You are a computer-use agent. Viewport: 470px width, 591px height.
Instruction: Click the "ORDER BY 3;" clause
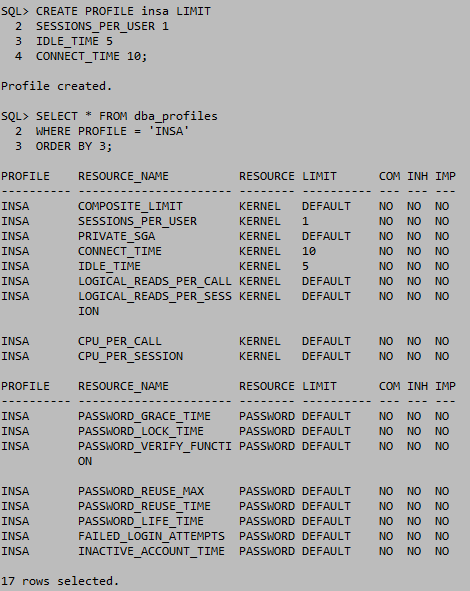pos(74,147)
